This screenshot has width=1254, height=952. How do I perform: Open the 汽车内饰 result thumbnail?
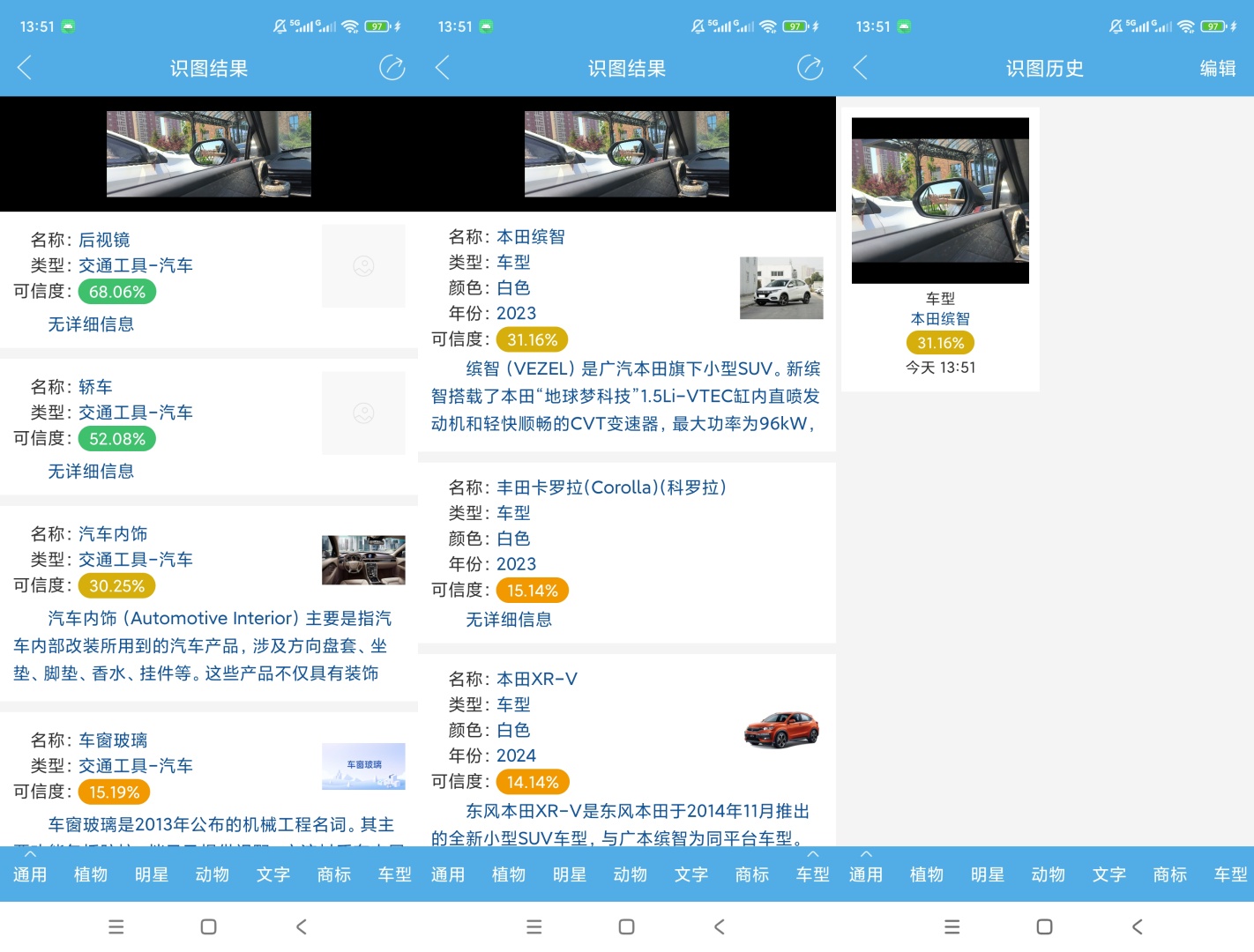[x=363, y=560]
